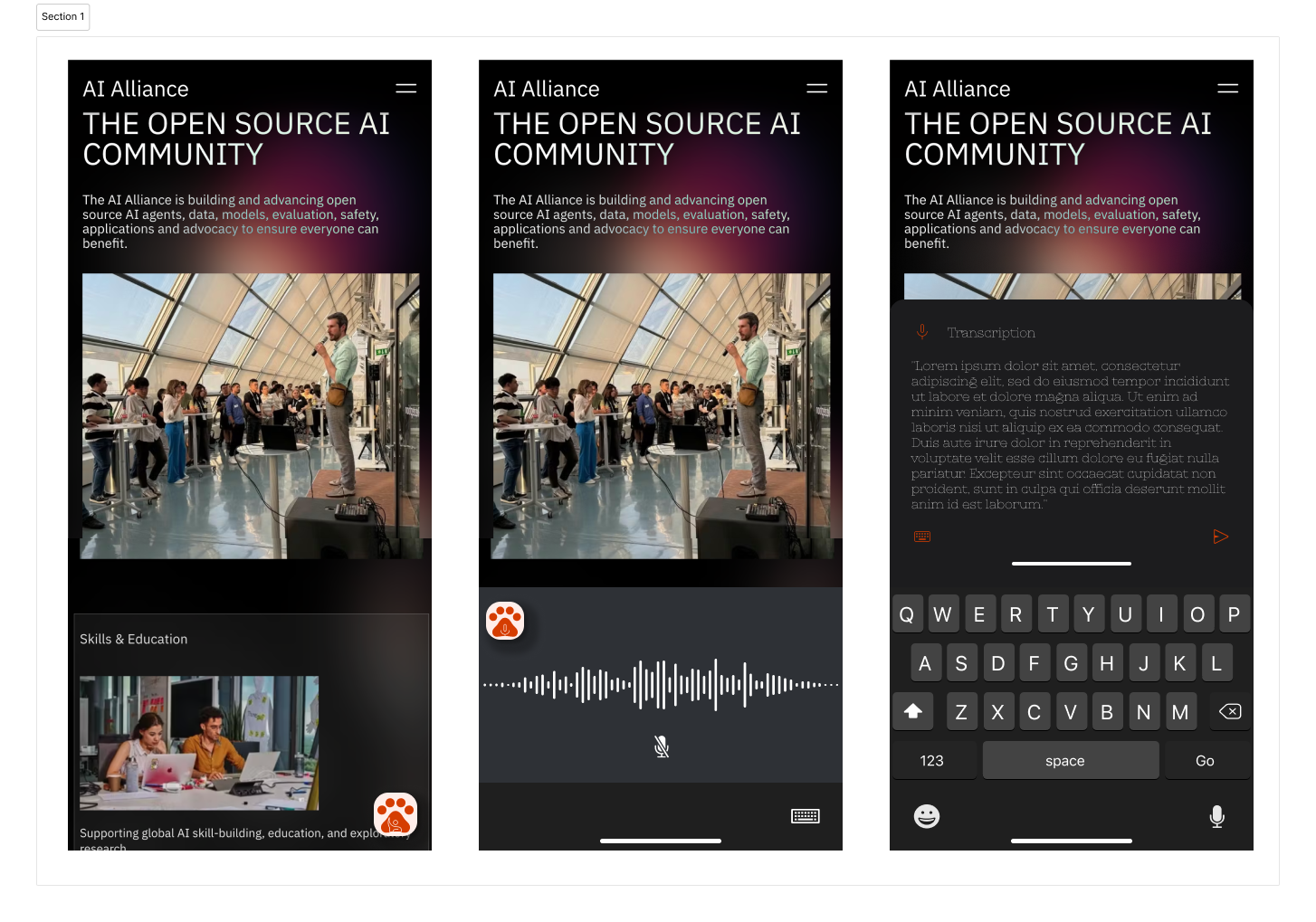
Task: Open the Skills & Education card image
Action: [199, 743]
